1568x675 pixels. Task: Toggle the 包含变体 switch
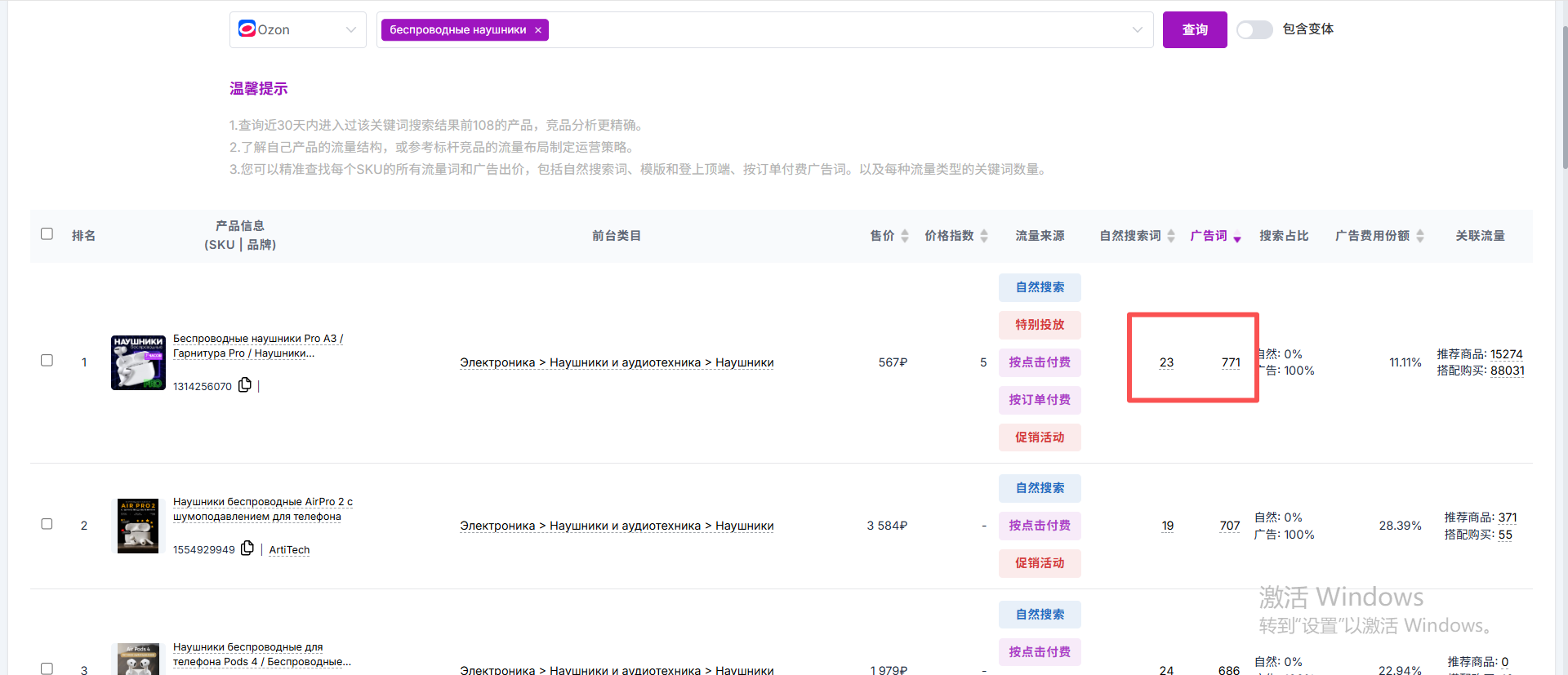[1254, 30]
